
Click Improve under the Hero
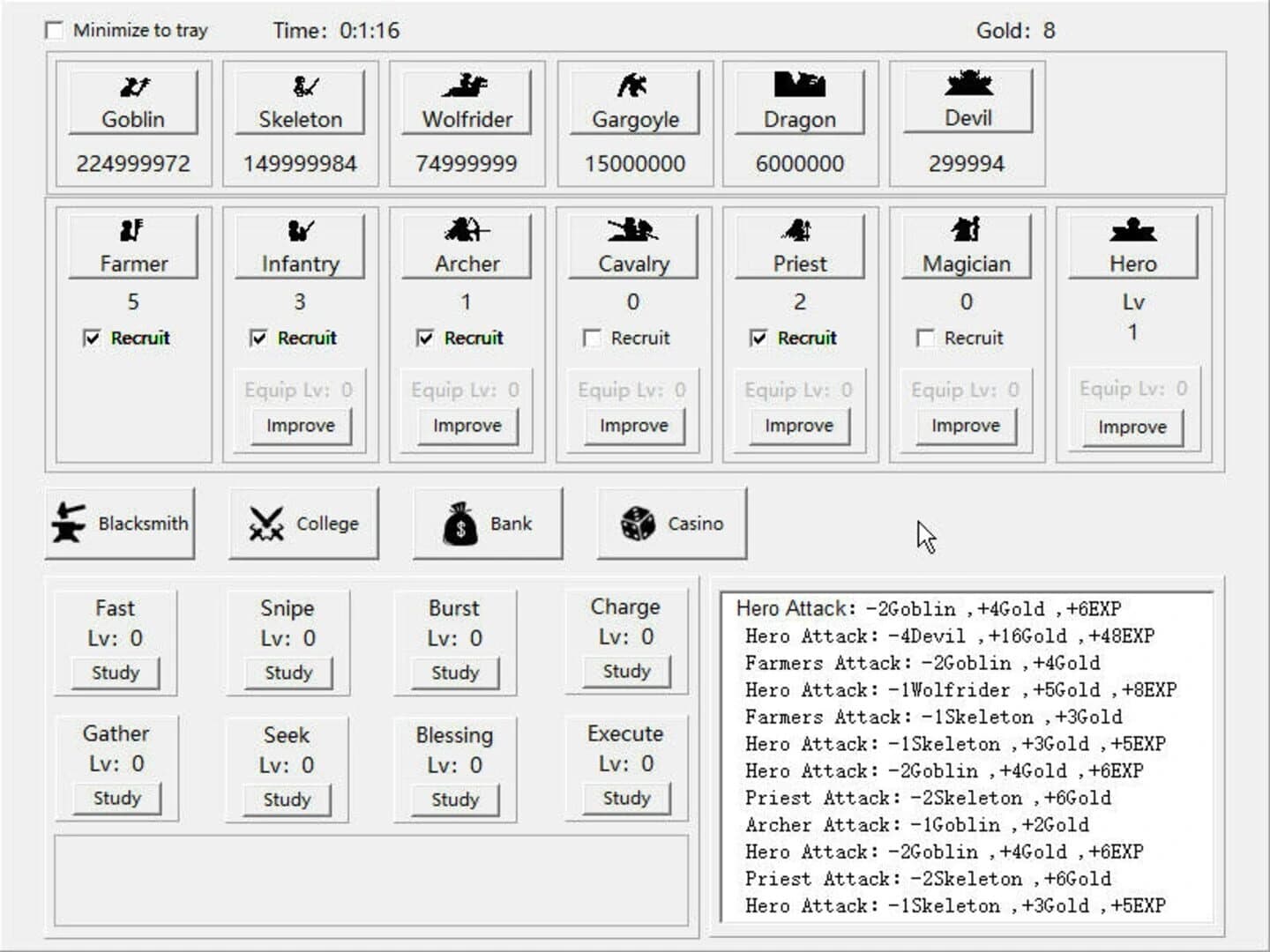[x=1132, y=427]
